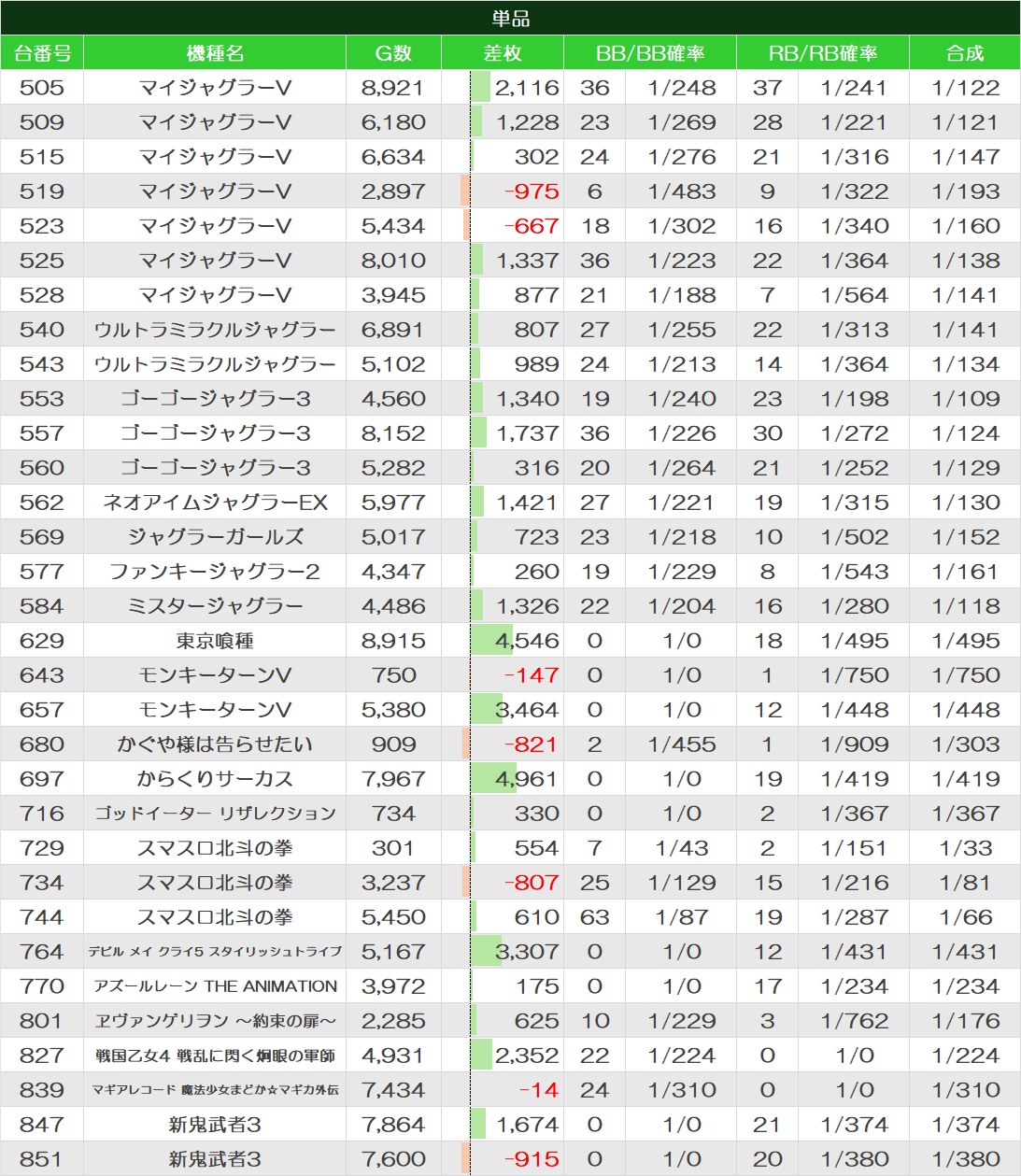The height and width of the screenshot is (1176, 1021).
Task: Click the BB probability 1/43
Action: click(x=682, y=848)
